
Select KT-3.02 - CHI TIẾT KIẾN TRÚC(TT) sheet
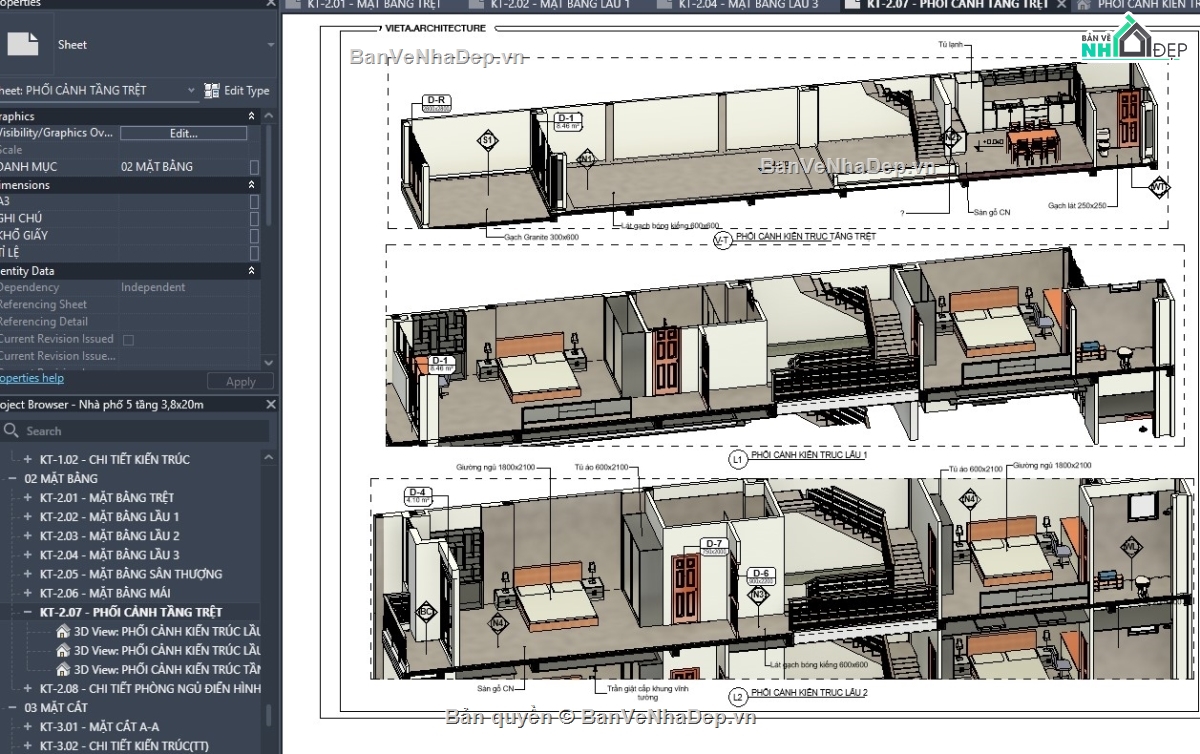[x=124, y=745]
